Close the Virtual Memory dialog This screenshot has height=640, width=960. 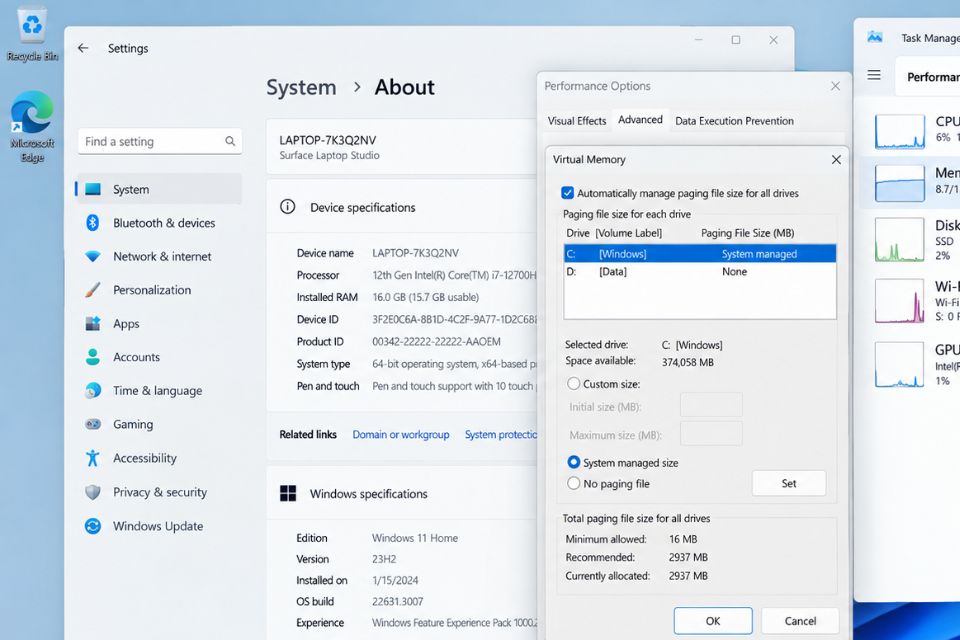836,159
